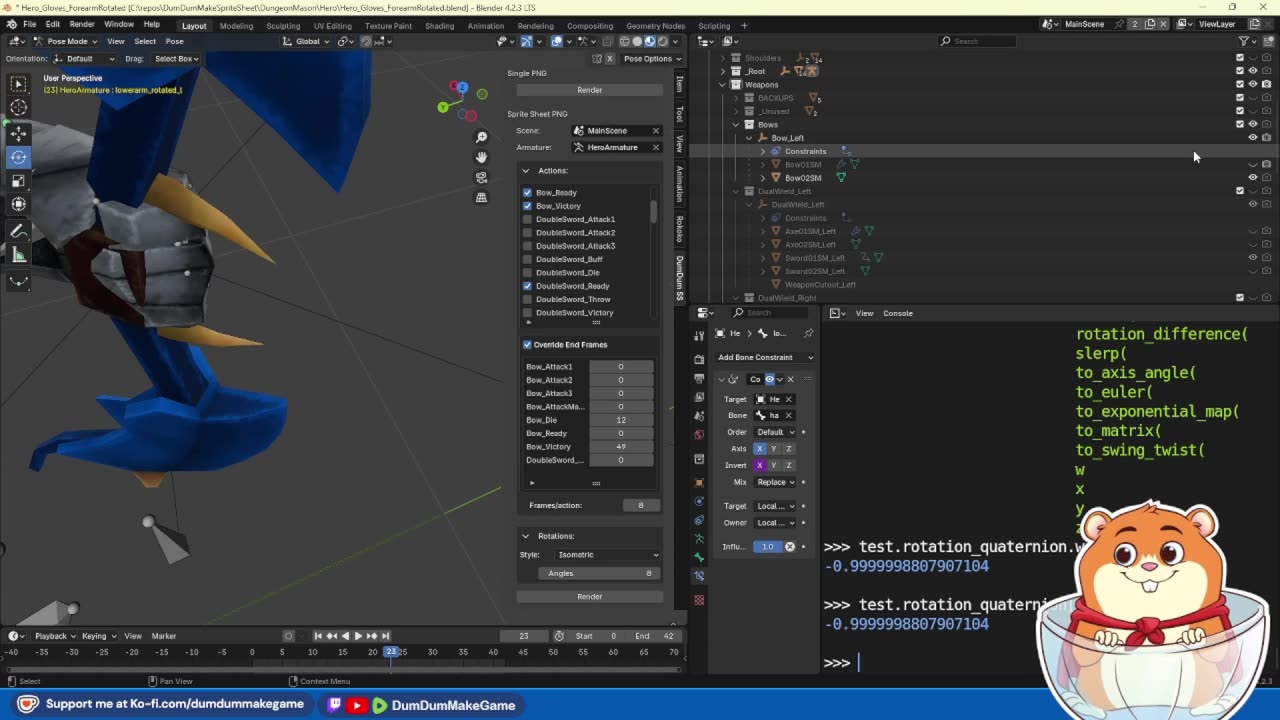Viewport: 1280px width, 720px height.
Task: Switch to the Animation workspace tab
Action: pyautogui.click(x=486, y=25)
